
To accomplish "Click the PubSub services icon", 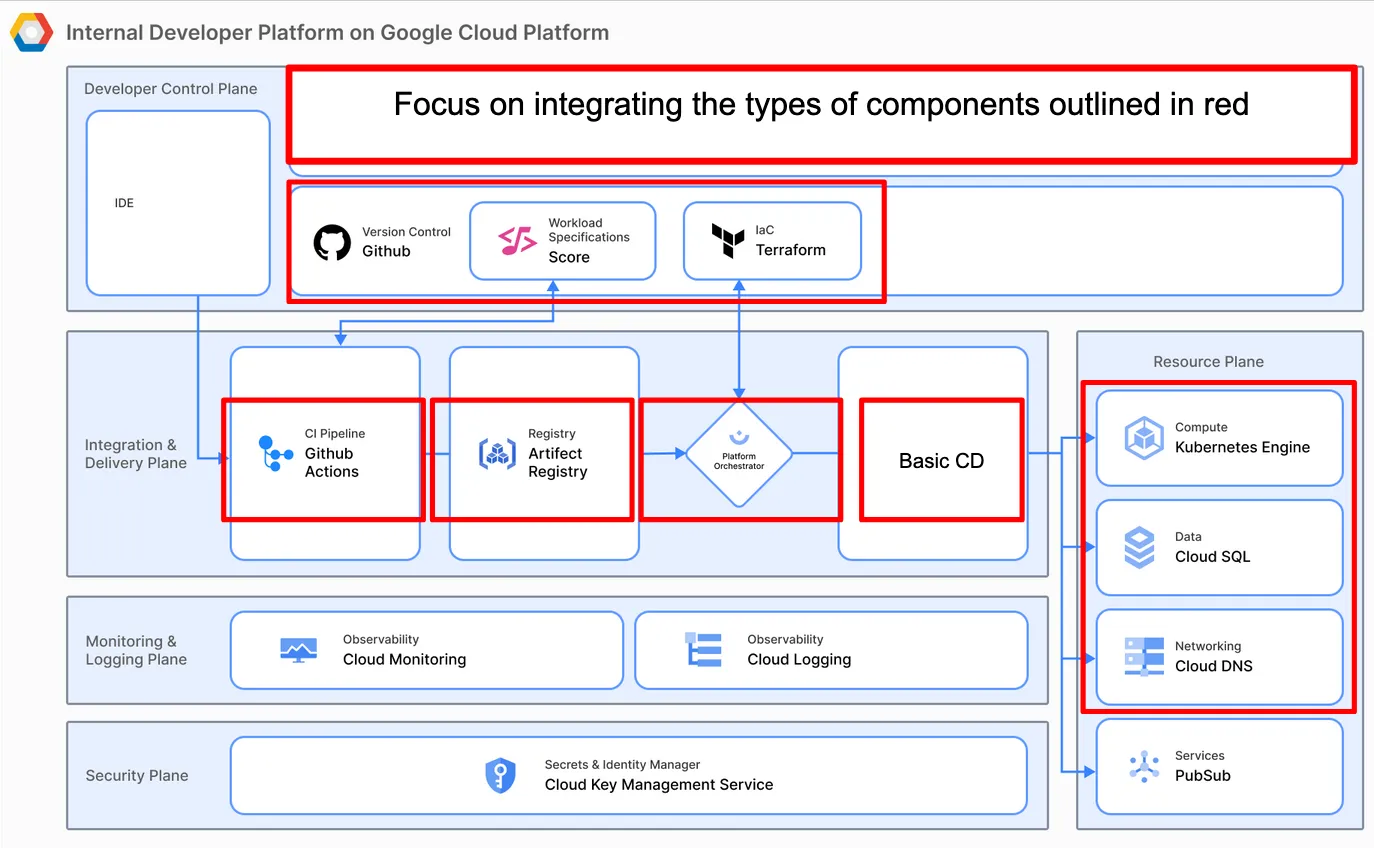I will 1142,765.
